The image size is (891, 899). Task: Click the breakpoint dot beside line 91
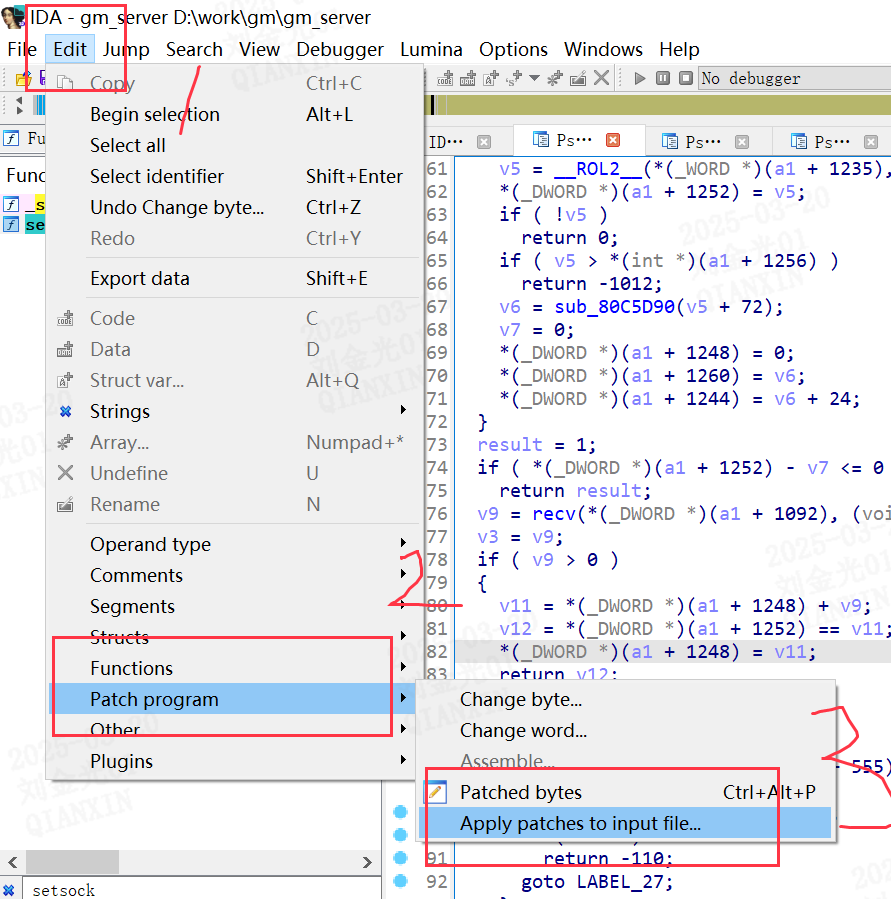[400, 858]
